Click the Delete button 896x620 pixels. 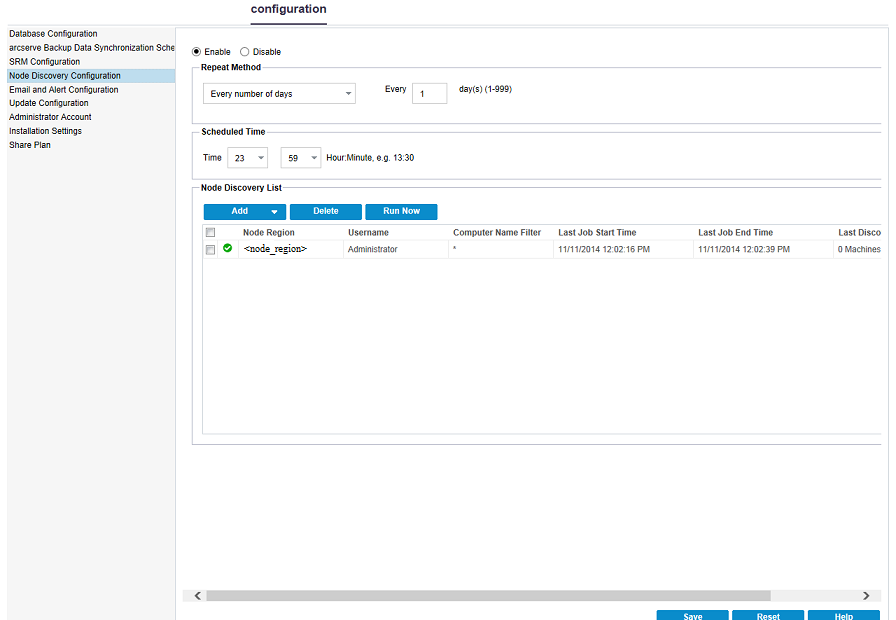pos(325,212)
